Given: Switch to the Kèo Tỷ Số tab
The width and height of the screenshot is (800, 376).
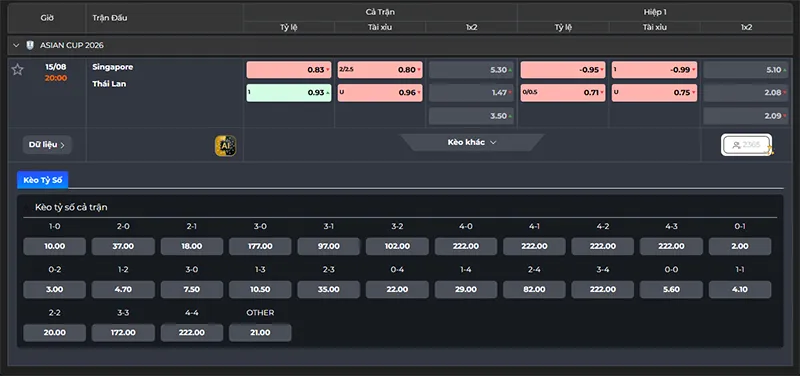Looking at the screenshot, I should click(42, 180).
